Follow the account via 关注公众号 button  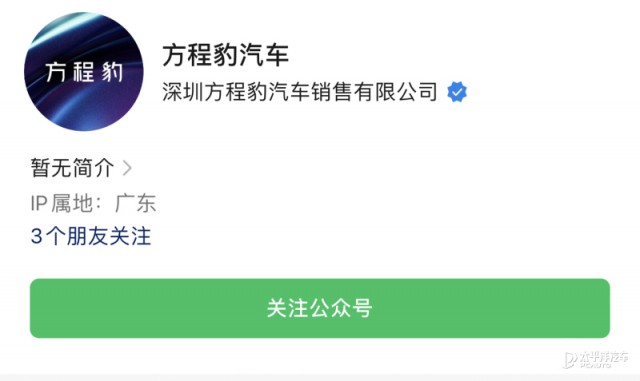point(320,308)
